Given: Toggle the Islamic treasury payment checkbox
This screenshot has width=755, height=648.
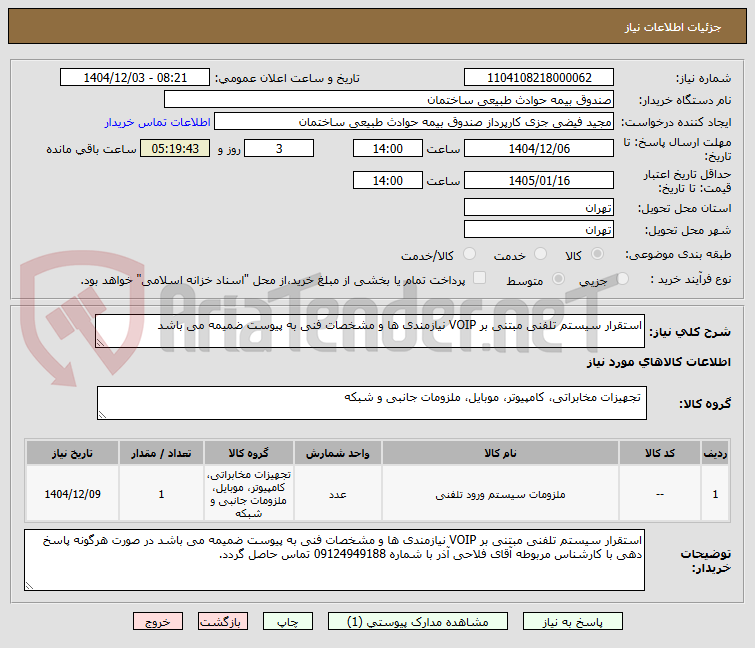Looking at the screenshot, I should 479,278.
